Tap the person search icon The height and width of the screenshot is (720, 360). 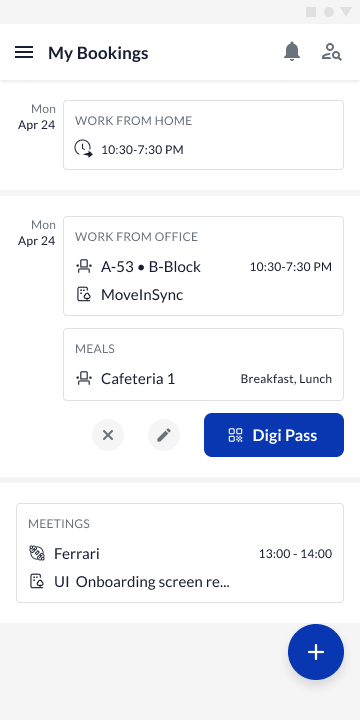coord(331,52)
